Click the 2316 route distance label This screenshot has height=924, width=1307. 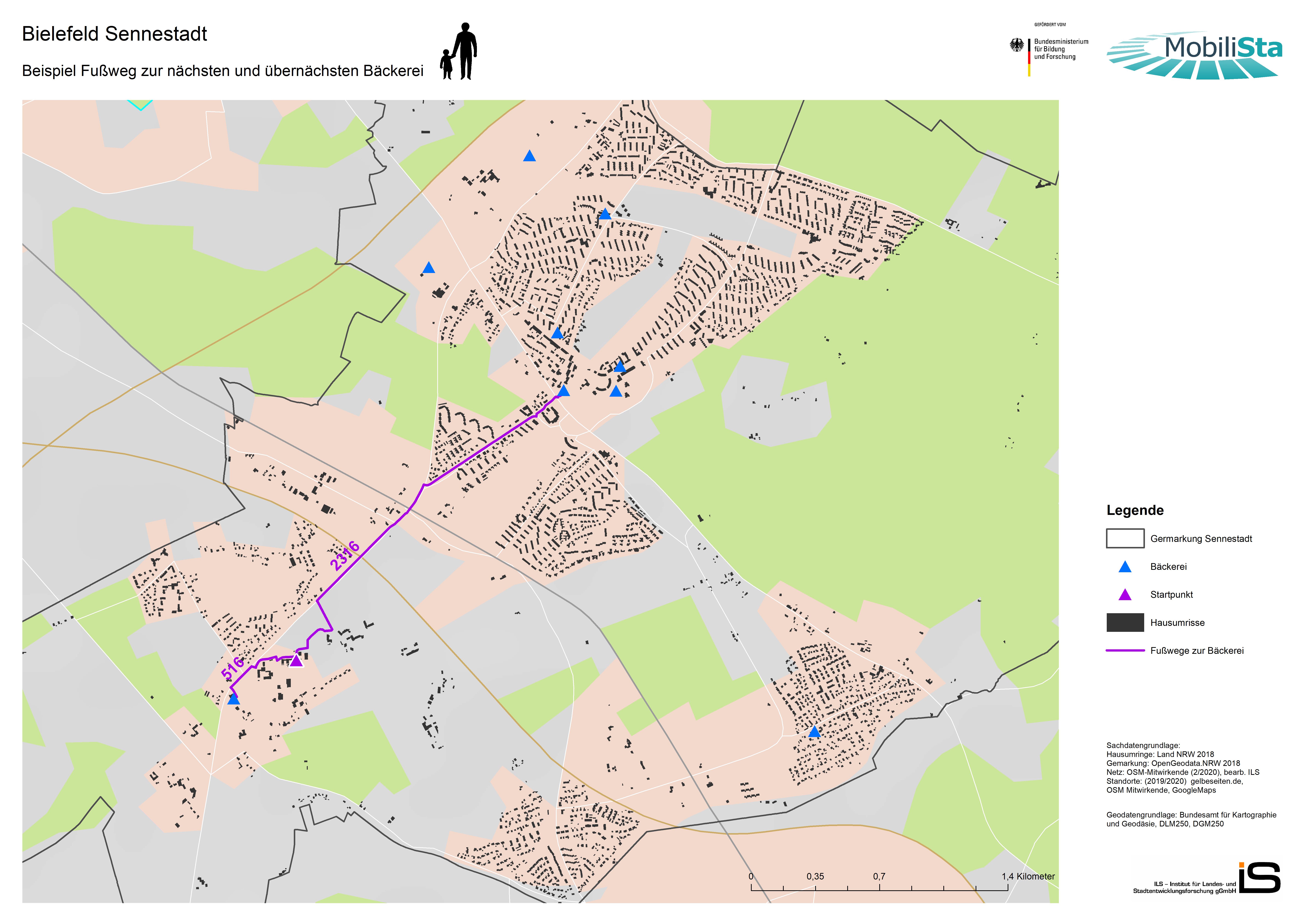(x=345, y=556)
